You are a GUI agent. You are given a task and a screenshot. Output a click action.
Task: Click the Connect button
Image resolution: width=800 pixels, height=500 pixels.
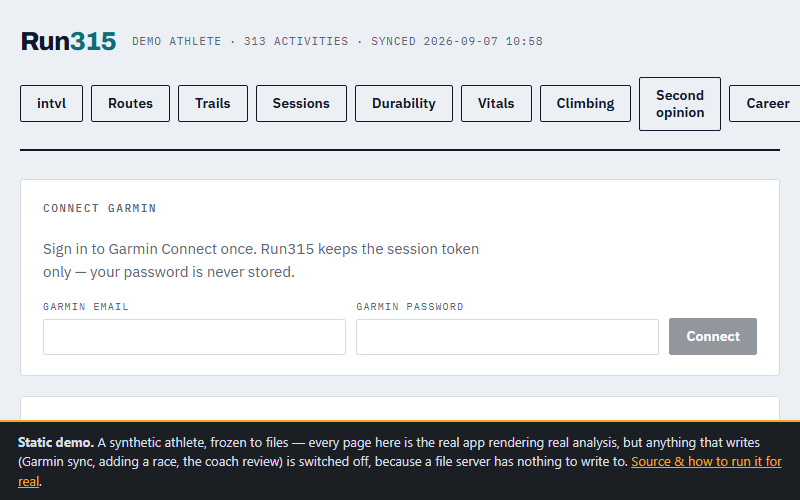point(713,337)
